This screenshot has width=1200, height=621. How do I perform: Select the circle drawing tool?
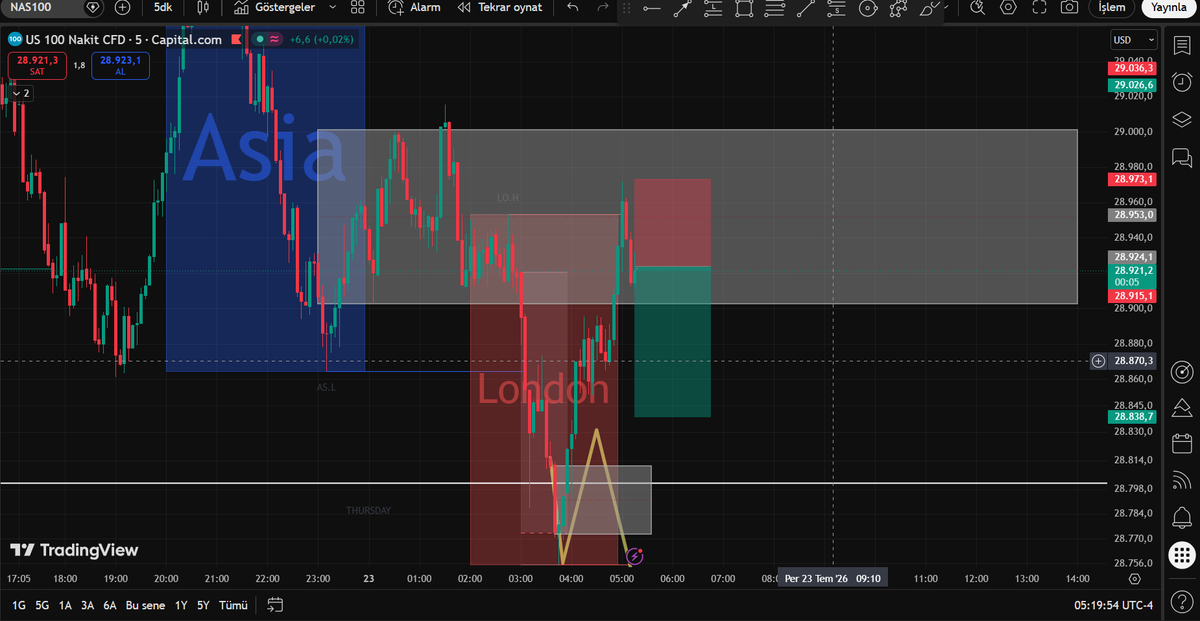click(x=868, y=8)
